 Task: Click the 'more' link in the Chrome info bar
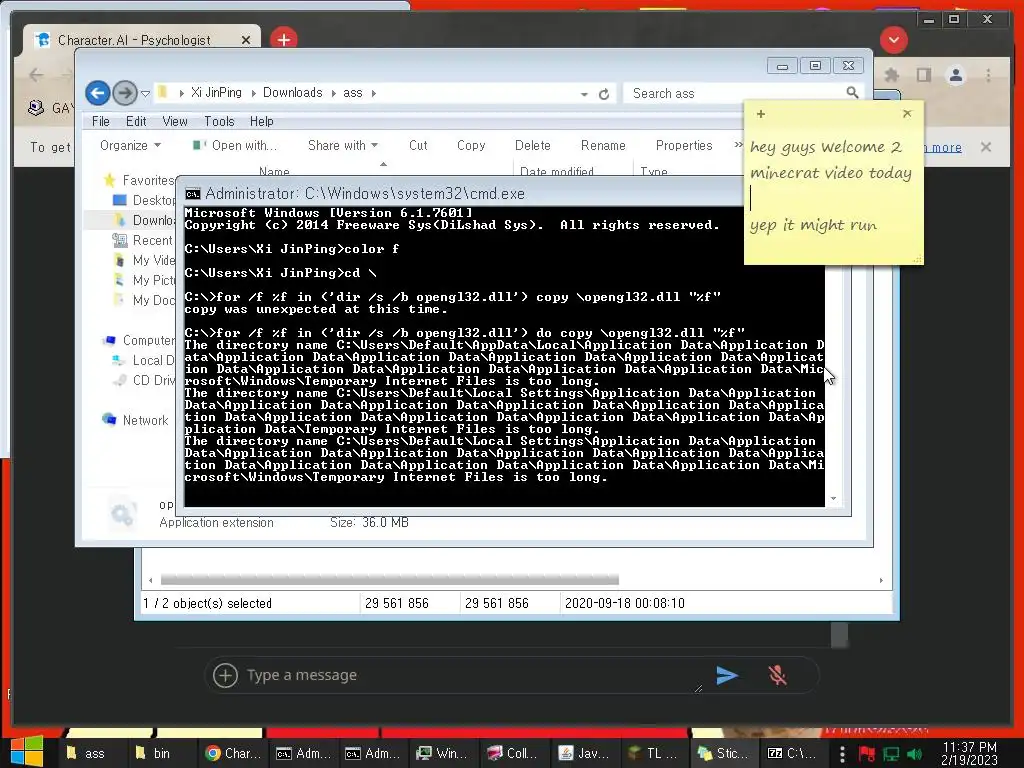946,148
